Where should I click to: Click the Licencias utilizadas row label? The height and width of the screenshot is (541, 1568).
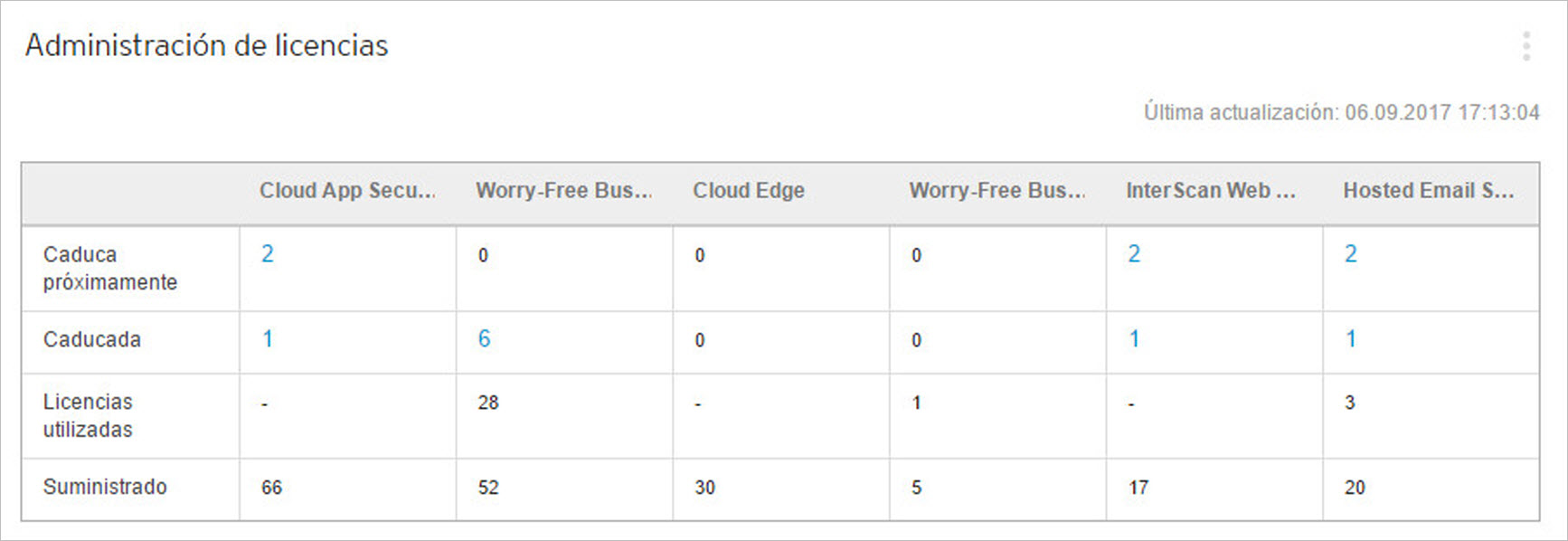(88, 416)
